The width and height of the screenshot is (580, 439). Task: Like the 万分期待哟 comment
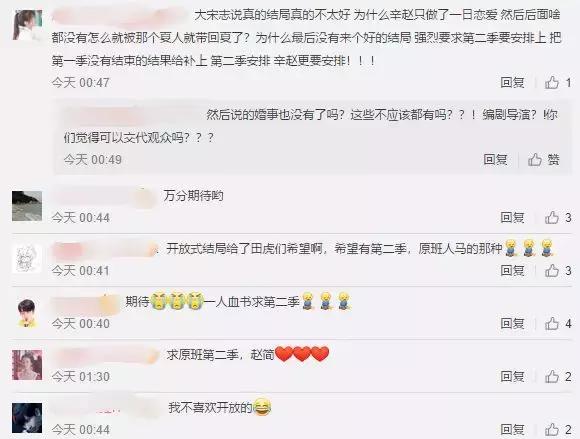(558, 217)
